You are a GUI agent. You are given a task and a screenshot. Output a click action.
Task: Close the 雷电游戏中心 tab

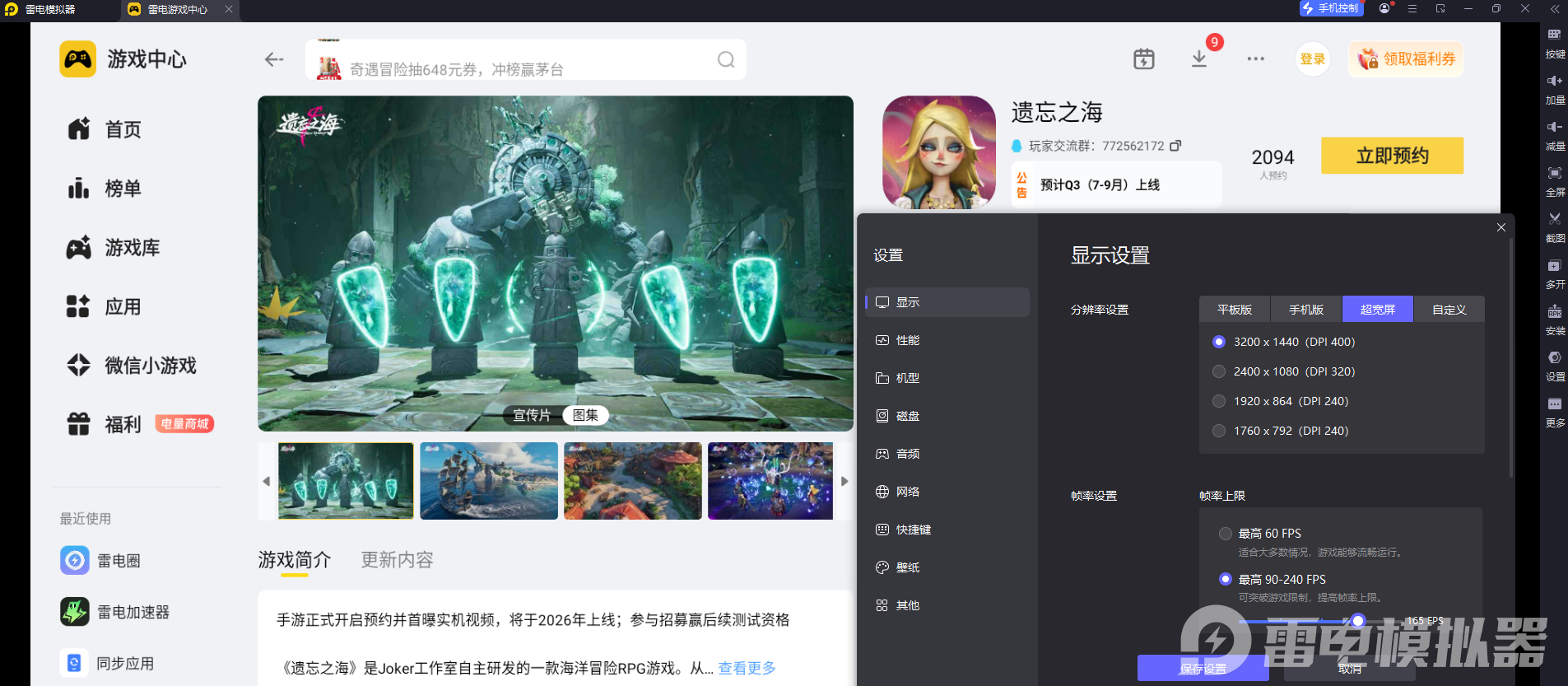coord(229,9)
